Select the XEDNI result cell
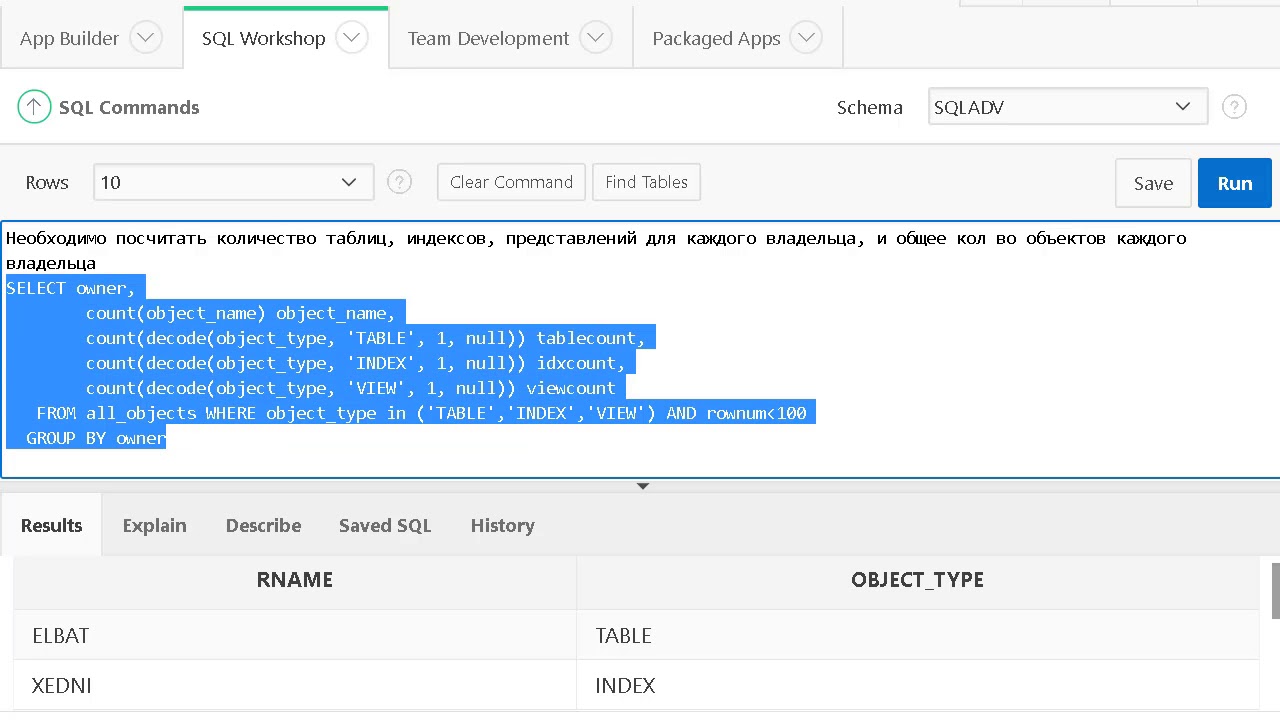Image resolution: width=1280 pixels, height=720 pixels. tap(295, 685)
